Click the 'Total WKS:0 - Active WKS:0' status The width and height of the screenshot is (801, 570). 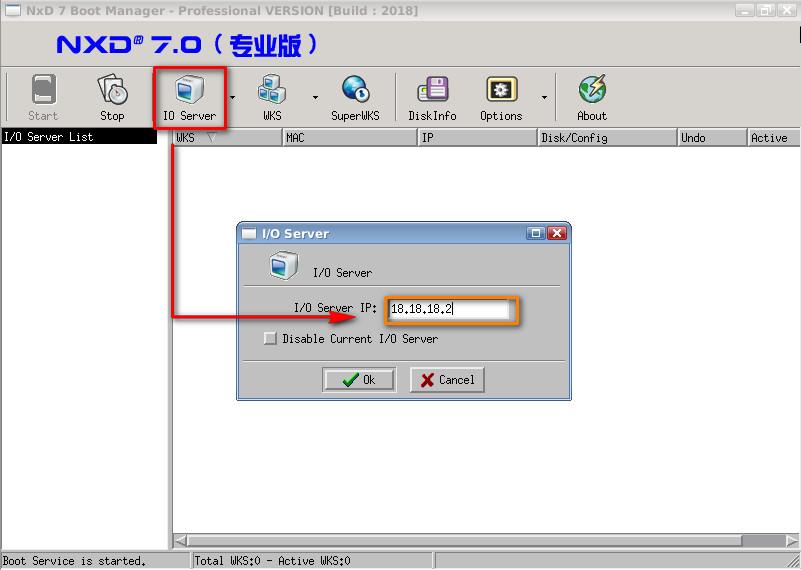[272, 561]
